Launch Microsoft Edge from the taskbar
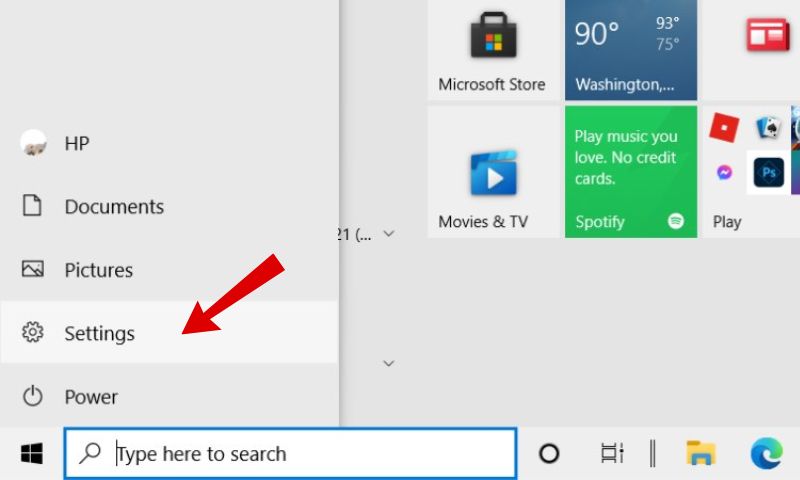 [766, 453]
